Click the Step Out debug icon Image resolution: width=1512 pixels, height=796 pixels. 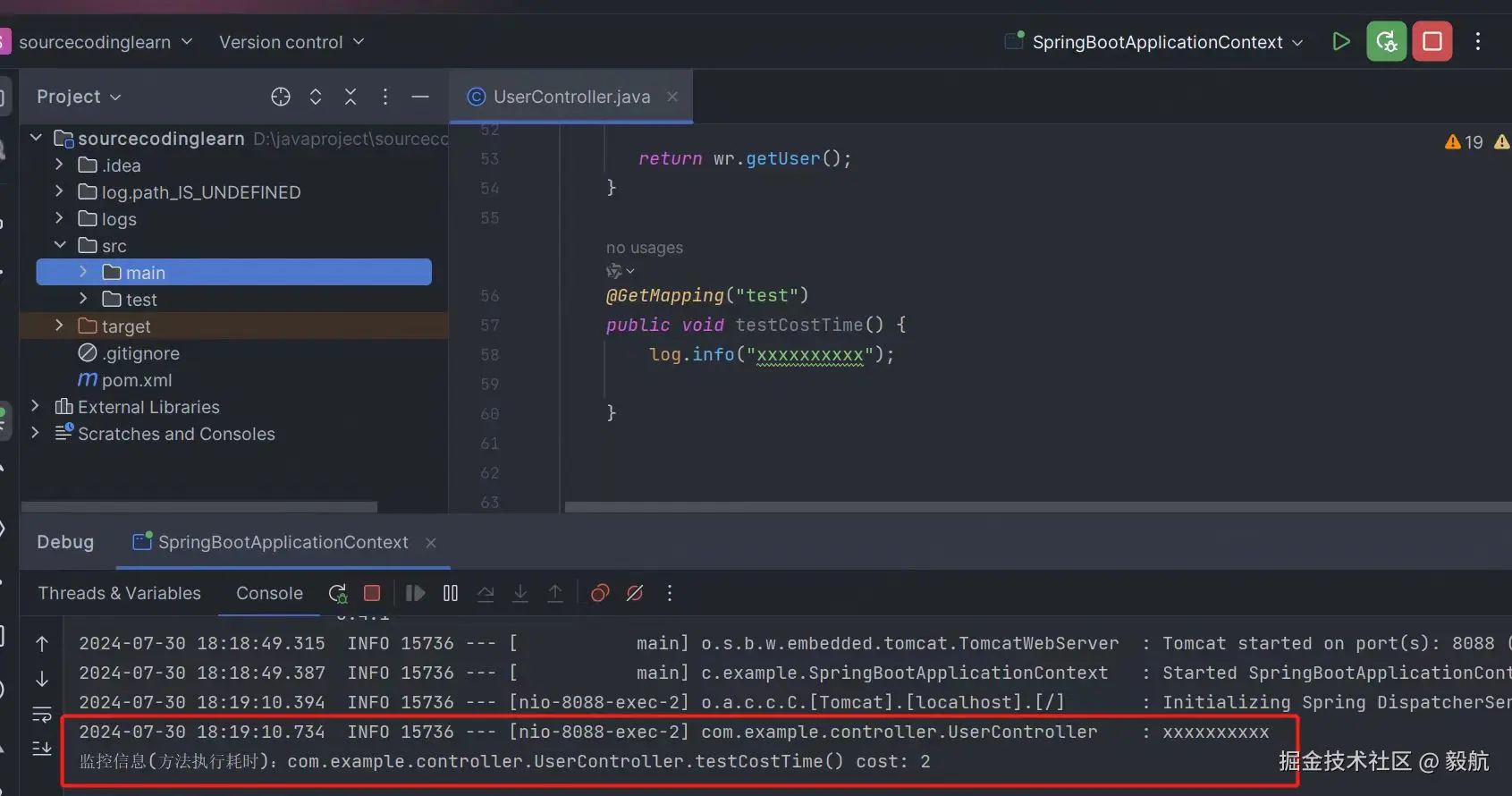click(555, 593)
